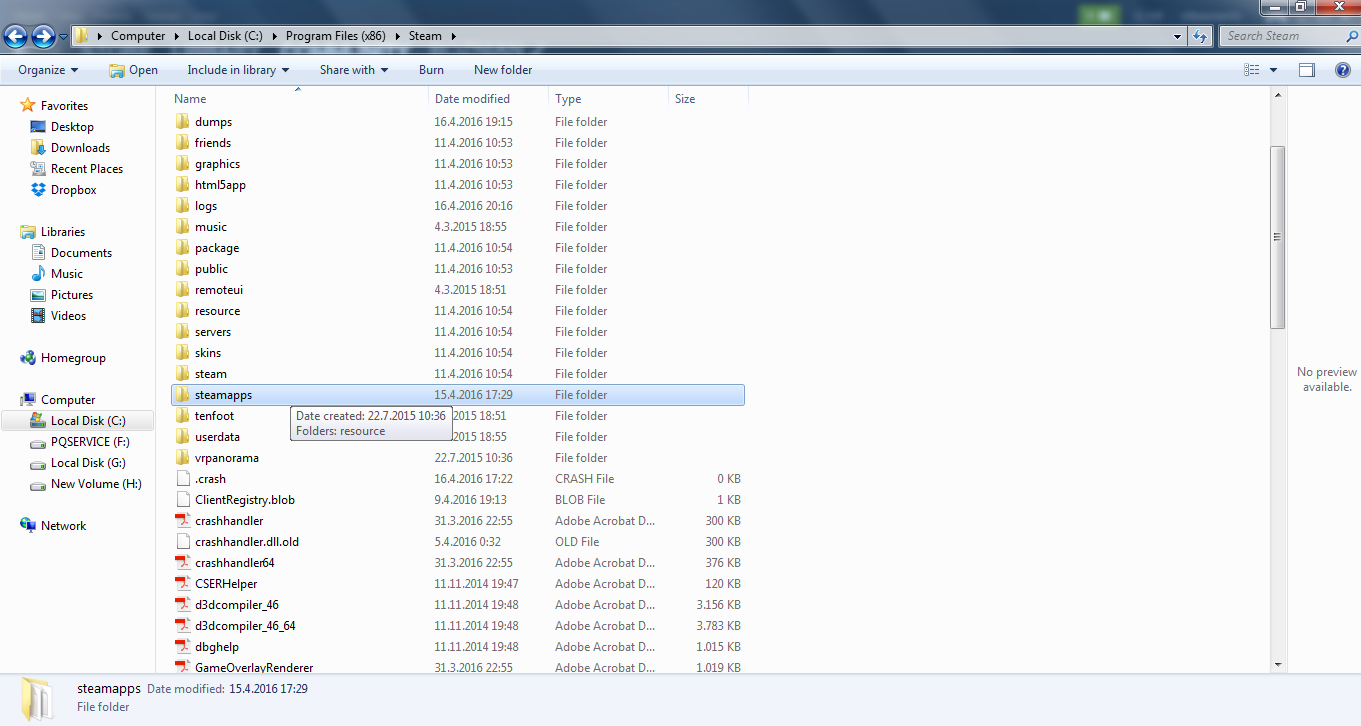Open the recent pages dropdown beside Forward

click(x=64, y=37)
